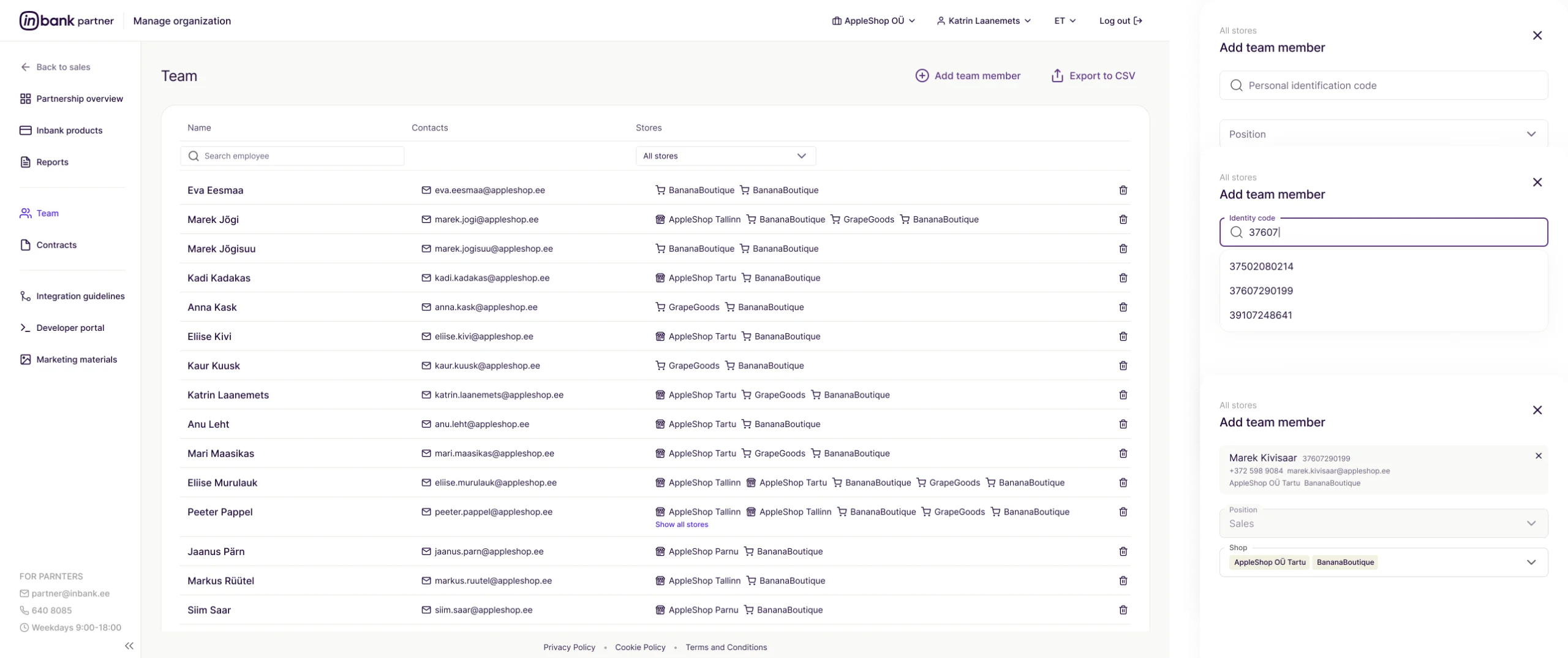Open Partnership overview in sidebar
This screenshot has width=1568, height=658.
pyautogui.click(x=72, y=99)
